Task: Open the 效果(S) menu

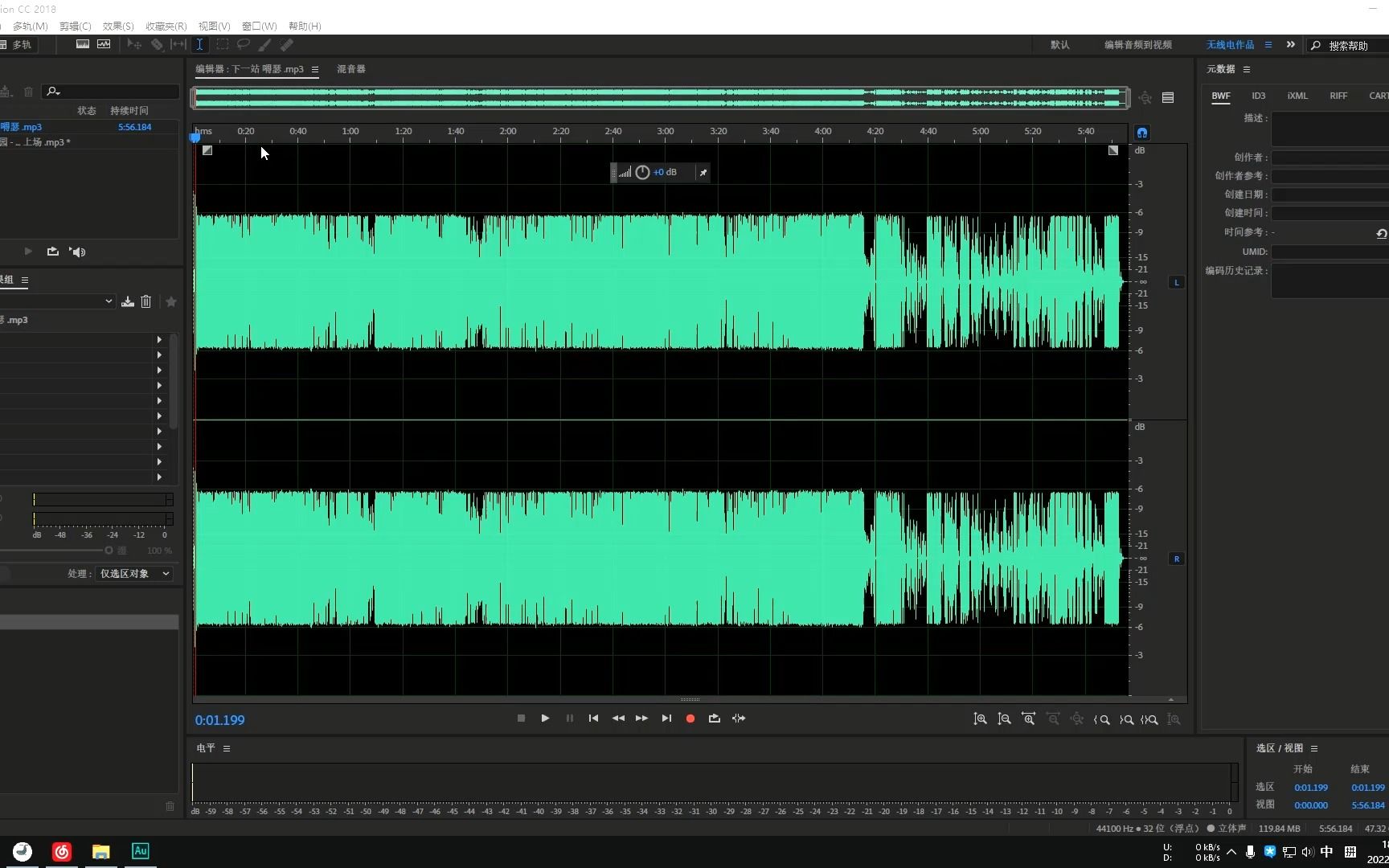Action: pyautogui.click(x=118, y=27)
